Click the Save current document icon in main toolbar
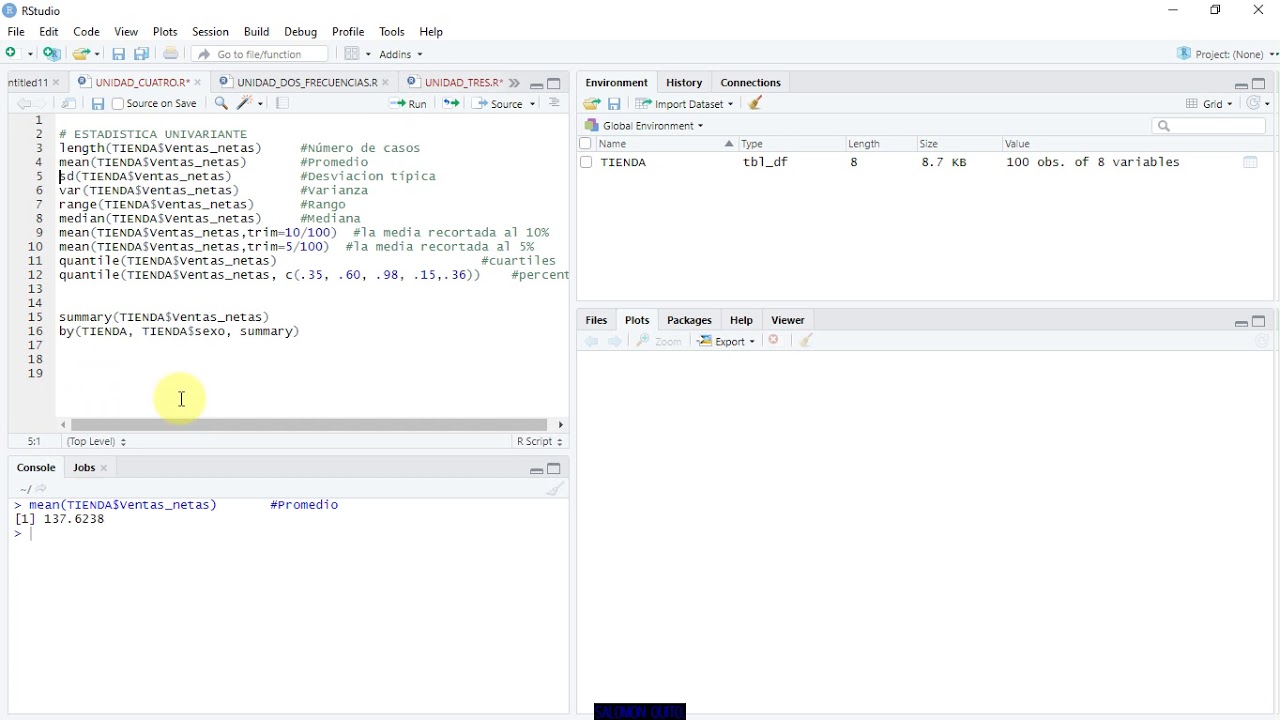The width and height of the screenshot is (1280, 720). (x=118, y=54)
